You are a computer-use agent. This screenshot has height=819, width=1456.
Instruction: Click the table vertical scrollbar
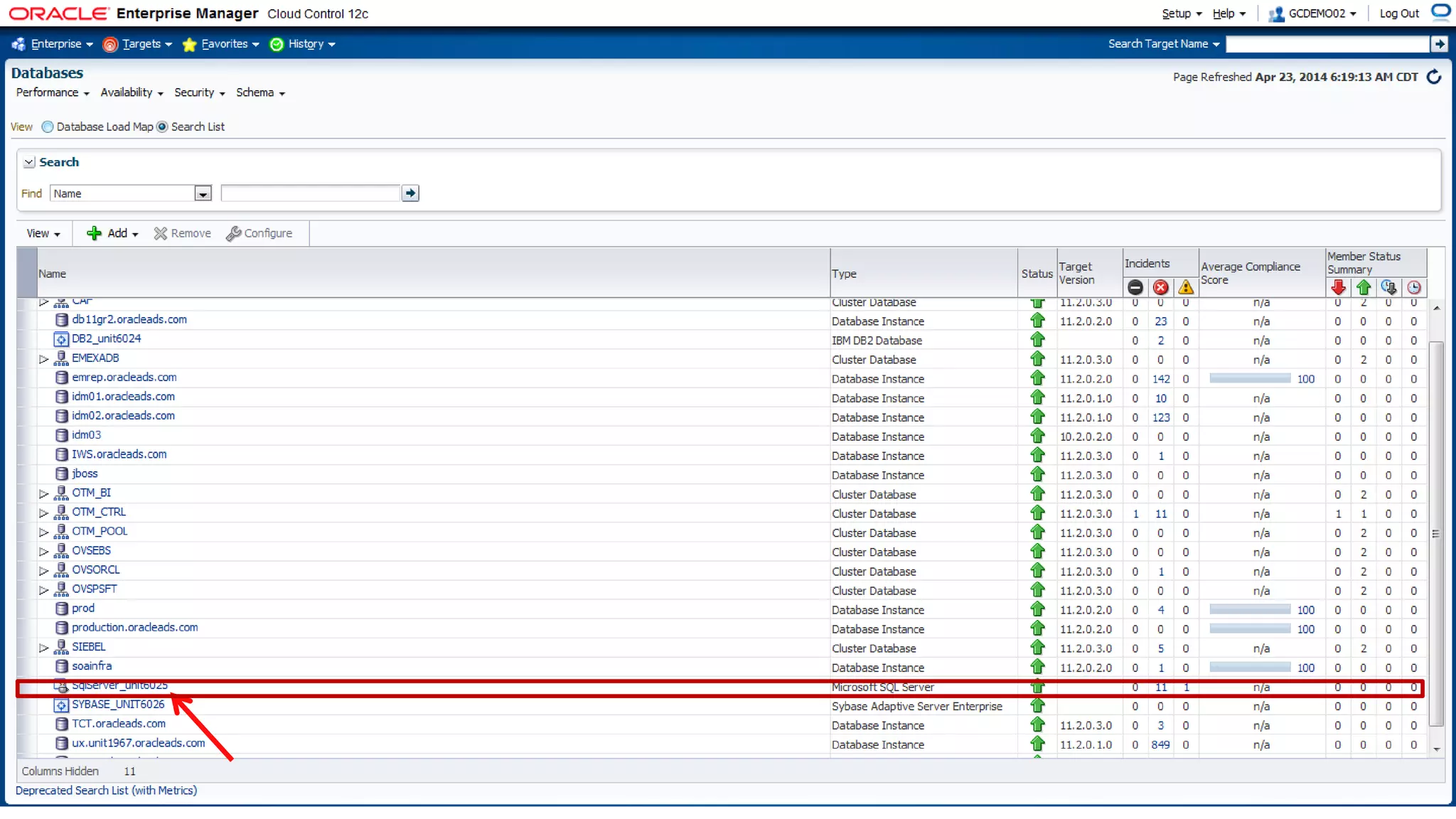(x=1436, y=533)
